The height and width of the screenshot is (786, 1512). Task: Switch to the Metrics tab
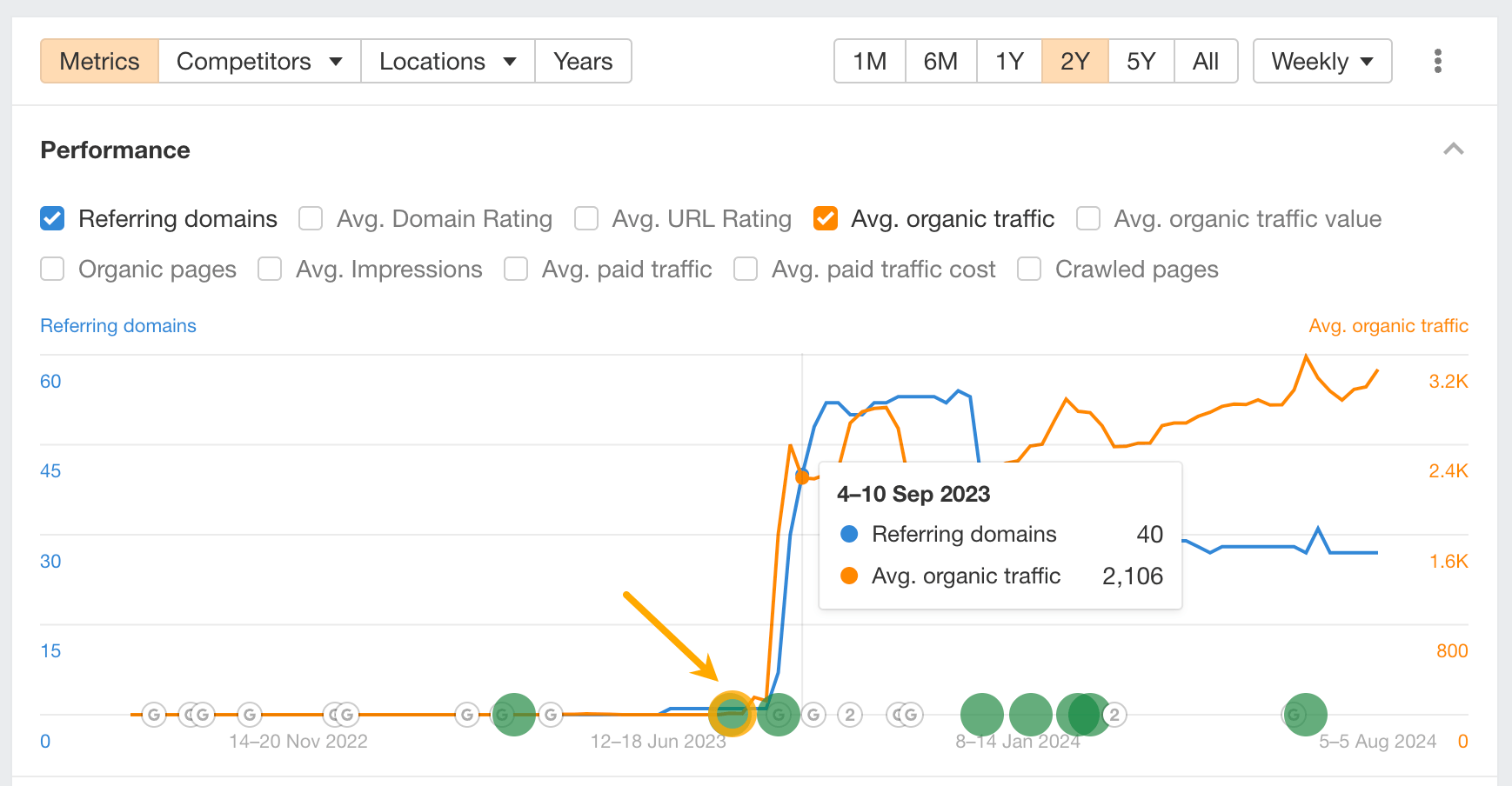click(x=99, y=61)
